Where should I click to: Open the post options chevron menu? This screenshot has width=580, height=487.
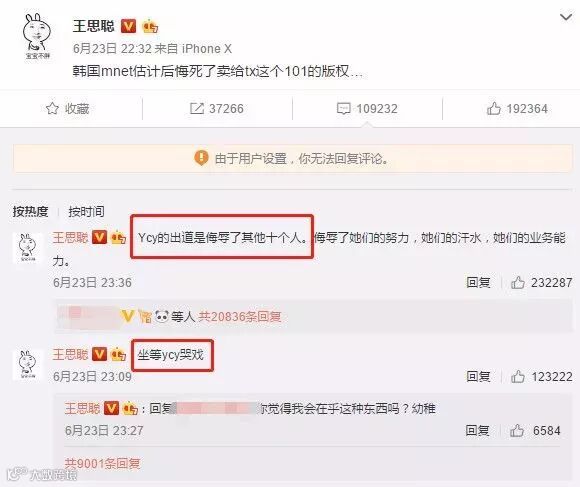pyautogui.click(x=566, y=17)
